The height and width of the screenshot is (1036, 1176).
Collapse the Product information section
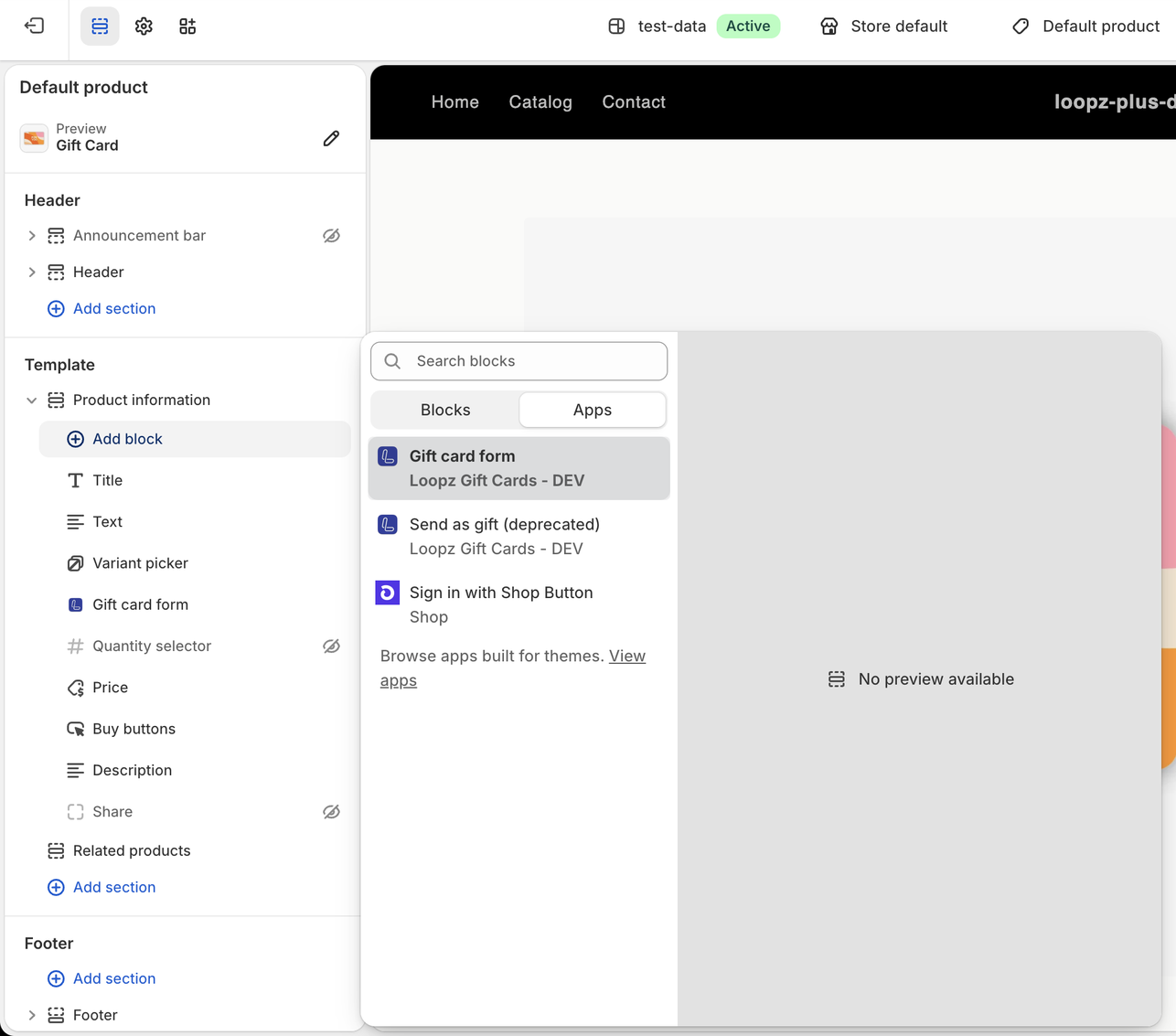[x=32, y=401]
